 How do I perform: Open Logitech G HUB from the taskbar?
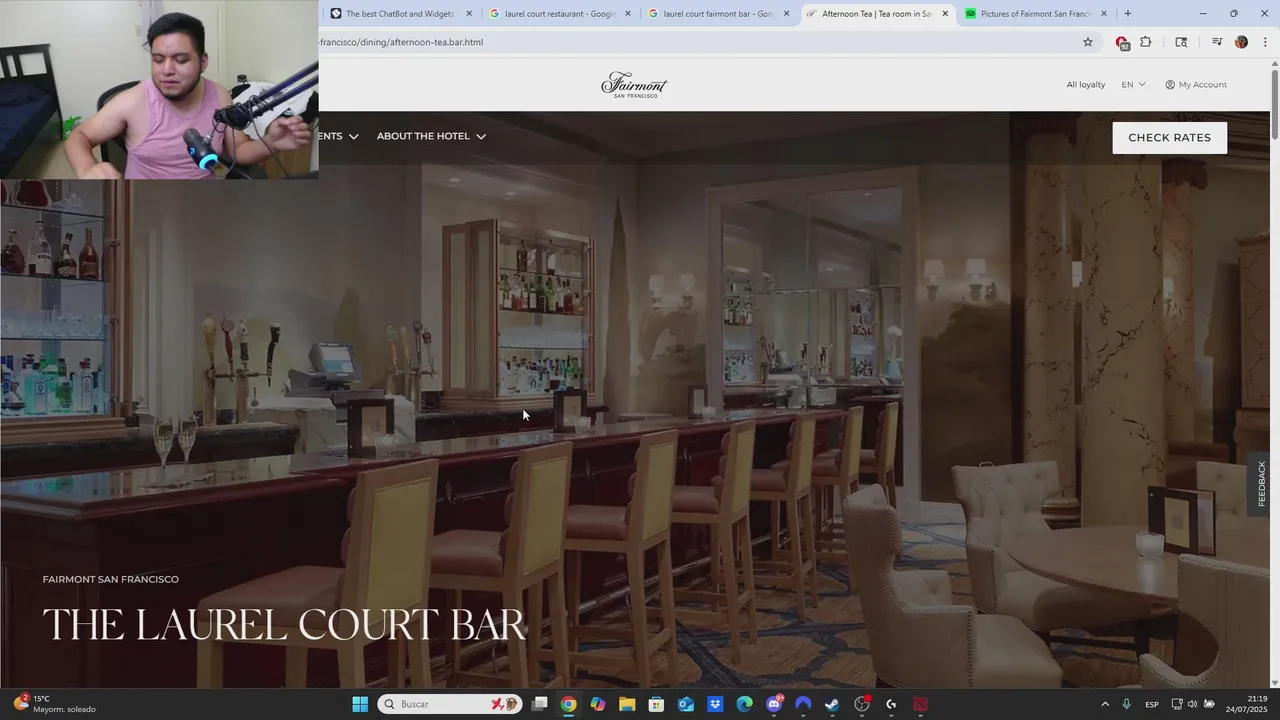click(891, 704)
